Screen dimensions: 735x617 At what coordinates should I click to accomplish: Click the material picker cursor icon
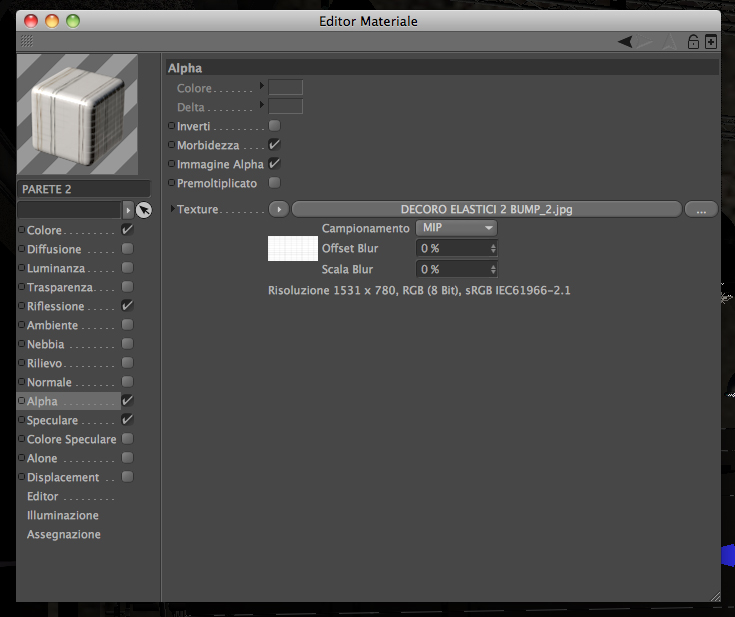144,210
